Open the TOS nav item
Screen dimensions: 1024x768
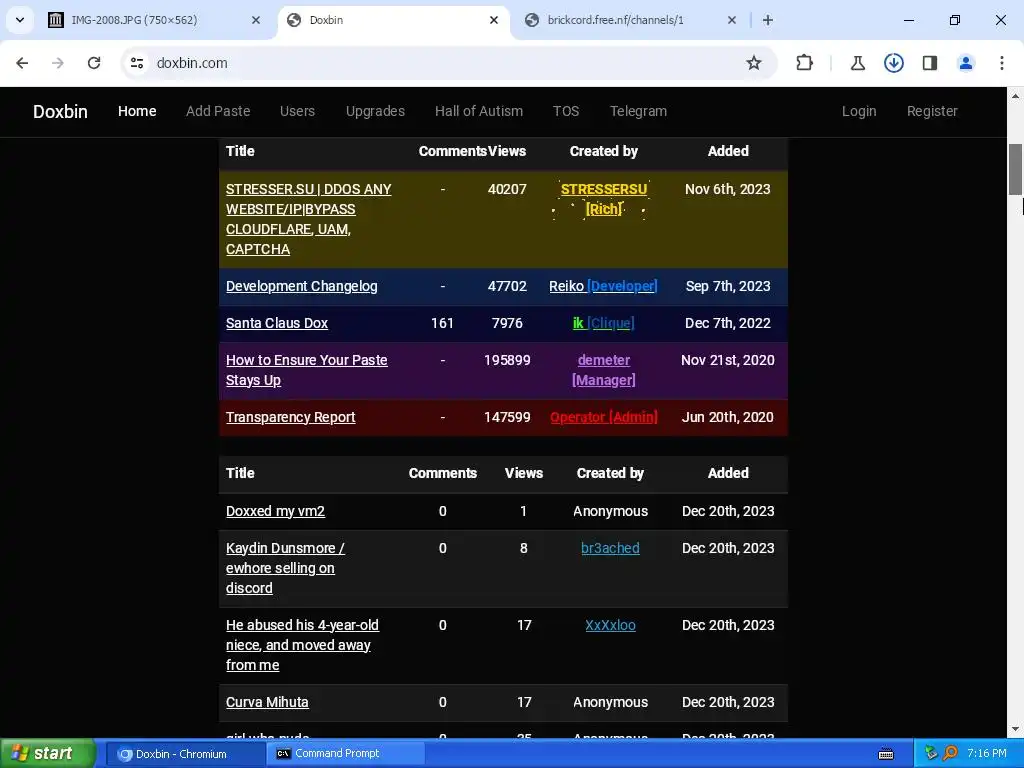[566, 111]
